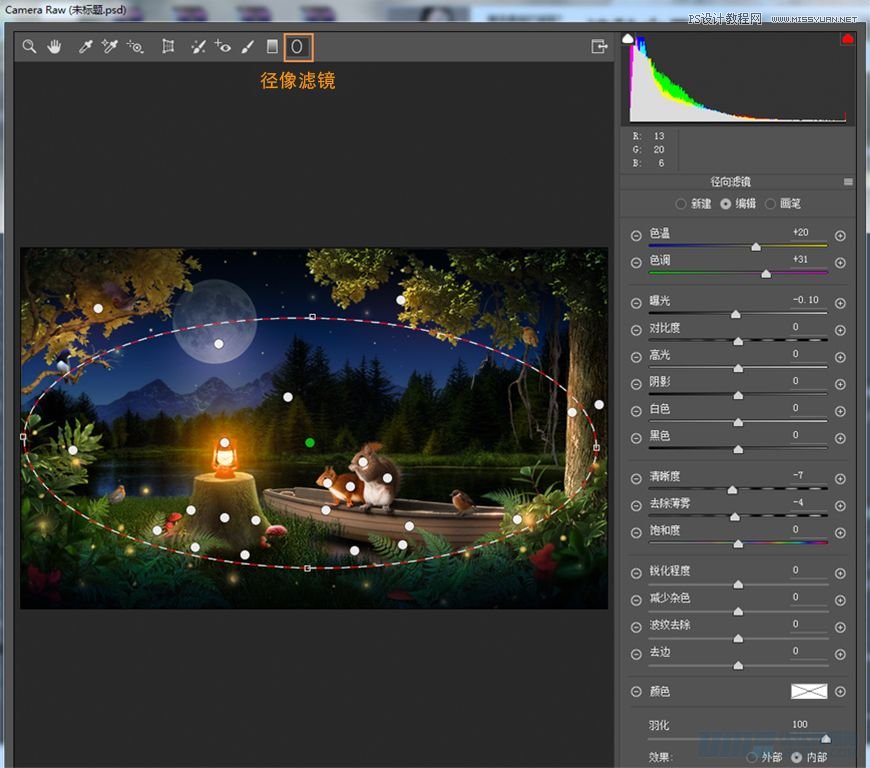Select the 新建 radio option
Viewport: 870px width, 768px height.
tap(682, 204)
